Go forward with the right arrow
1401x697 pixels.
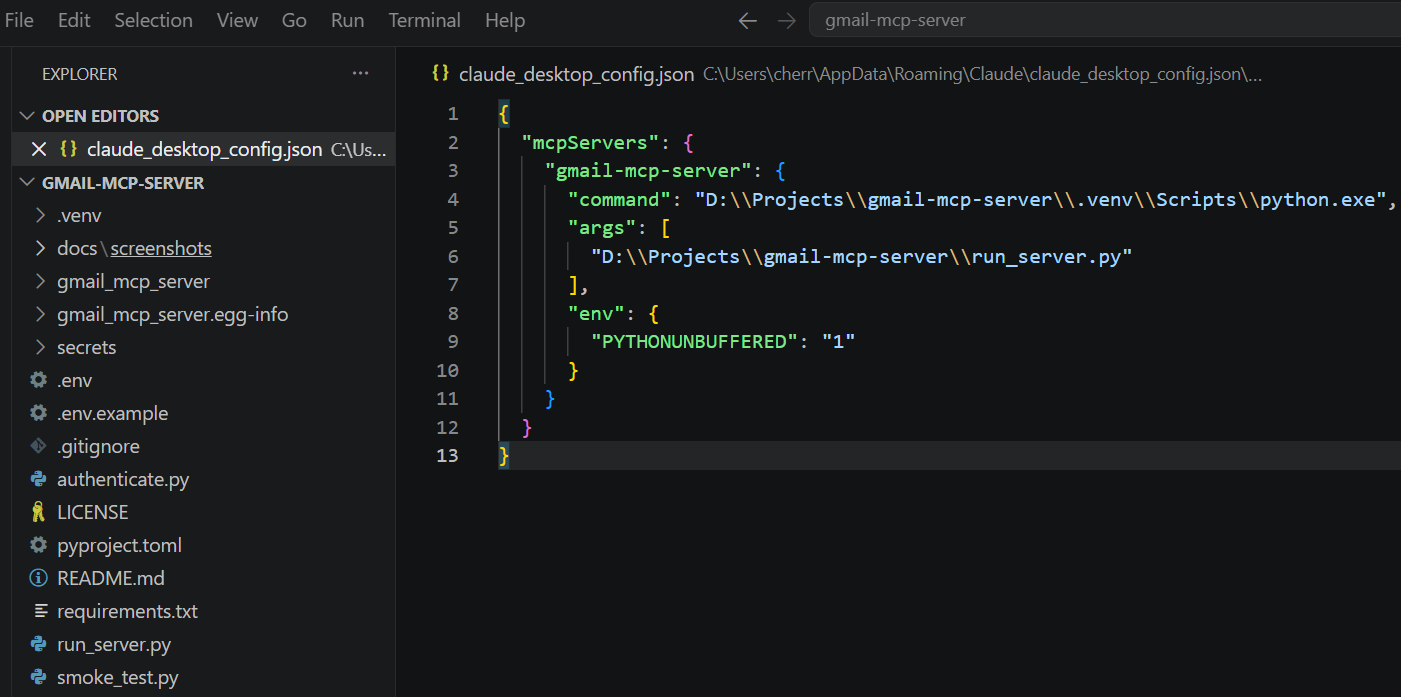click(786, 21)
